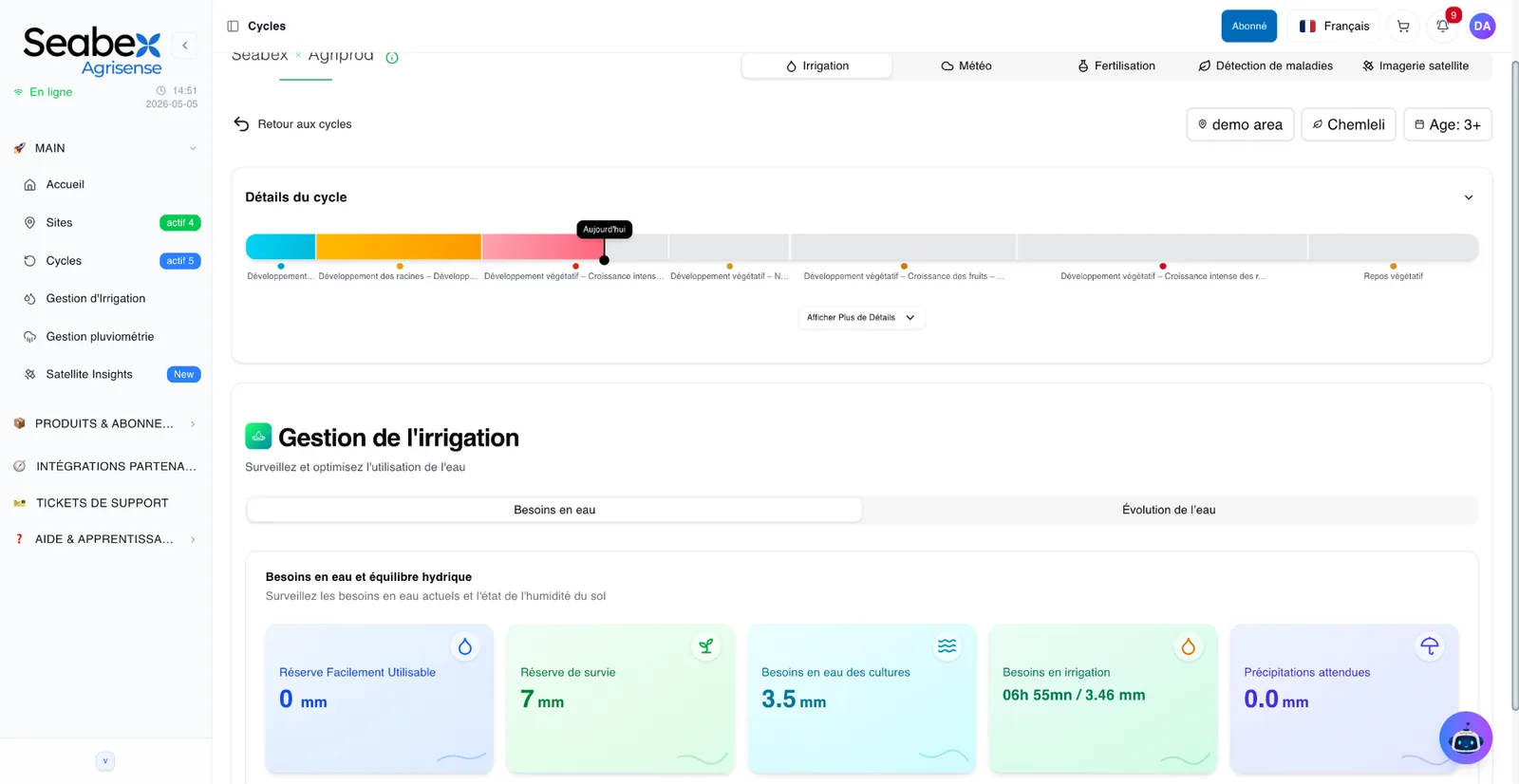Image resolution: width=1519 pixels, height=784 pixels.
Task: Open the Fertilisation tab
Action: (1116, 65)
